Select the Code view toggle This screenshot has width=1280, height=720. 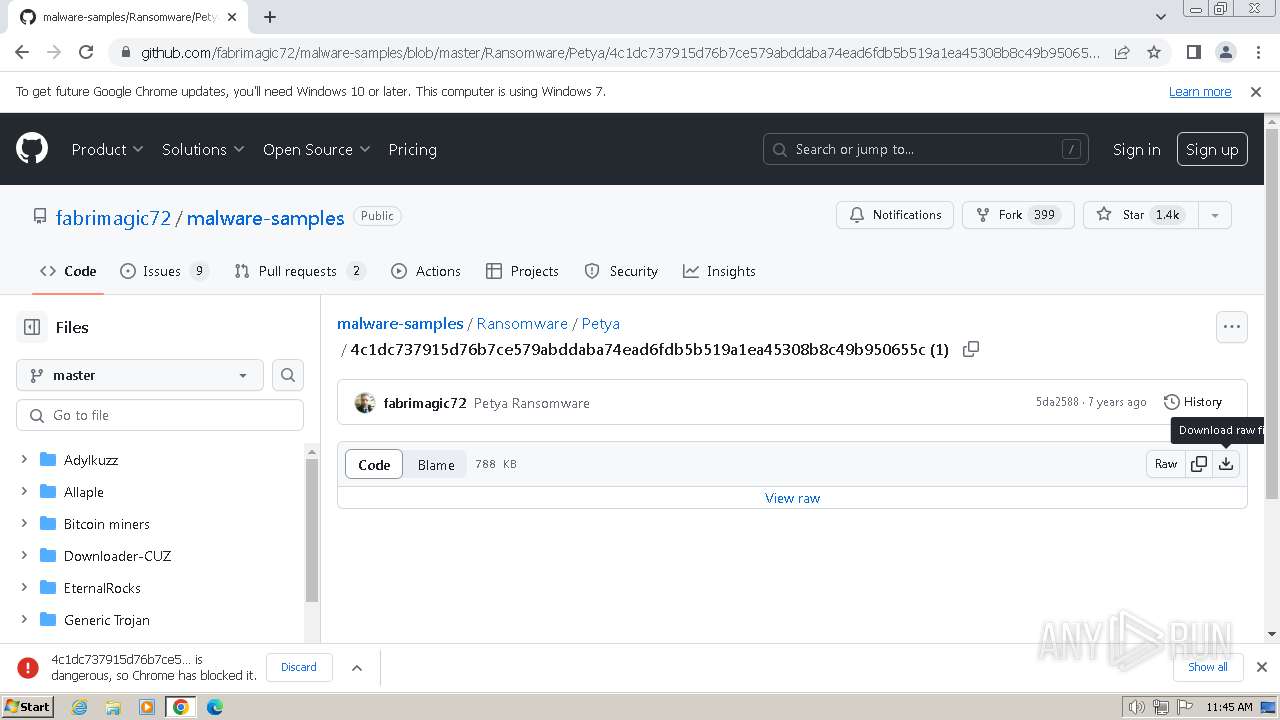pyautogui.click(x=374, y=464)
